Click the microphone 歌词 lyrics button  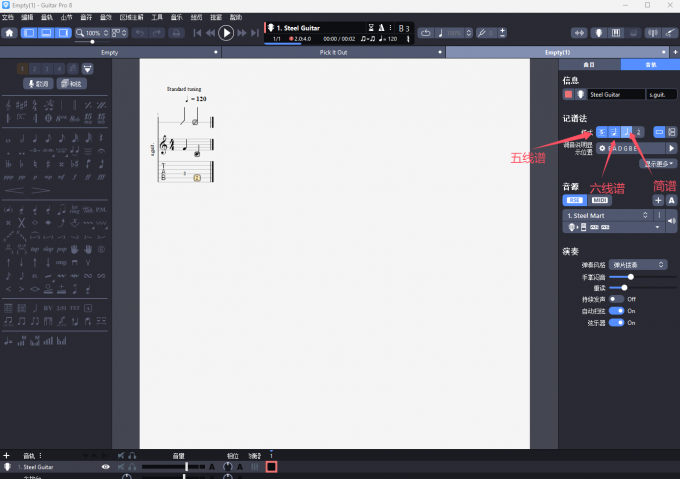point(38,84)
